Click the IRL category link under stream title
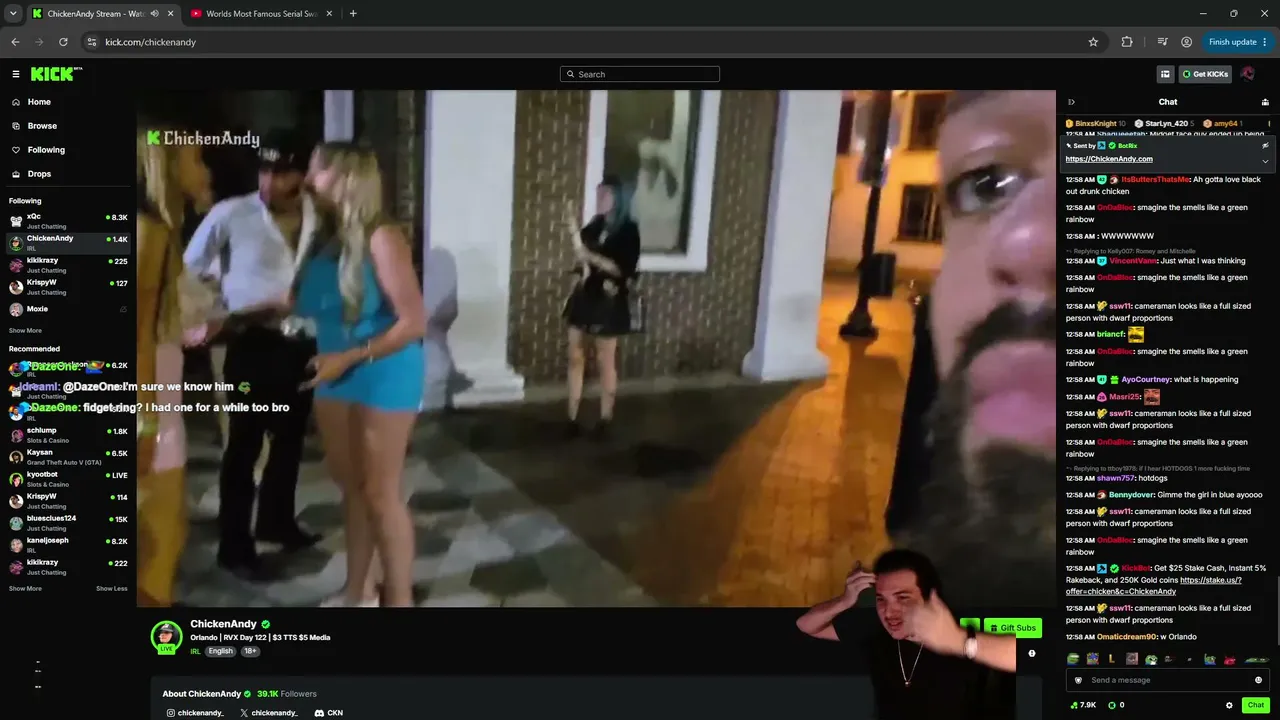The width and height of the screenshot is (1280, 720). [196, 651]
